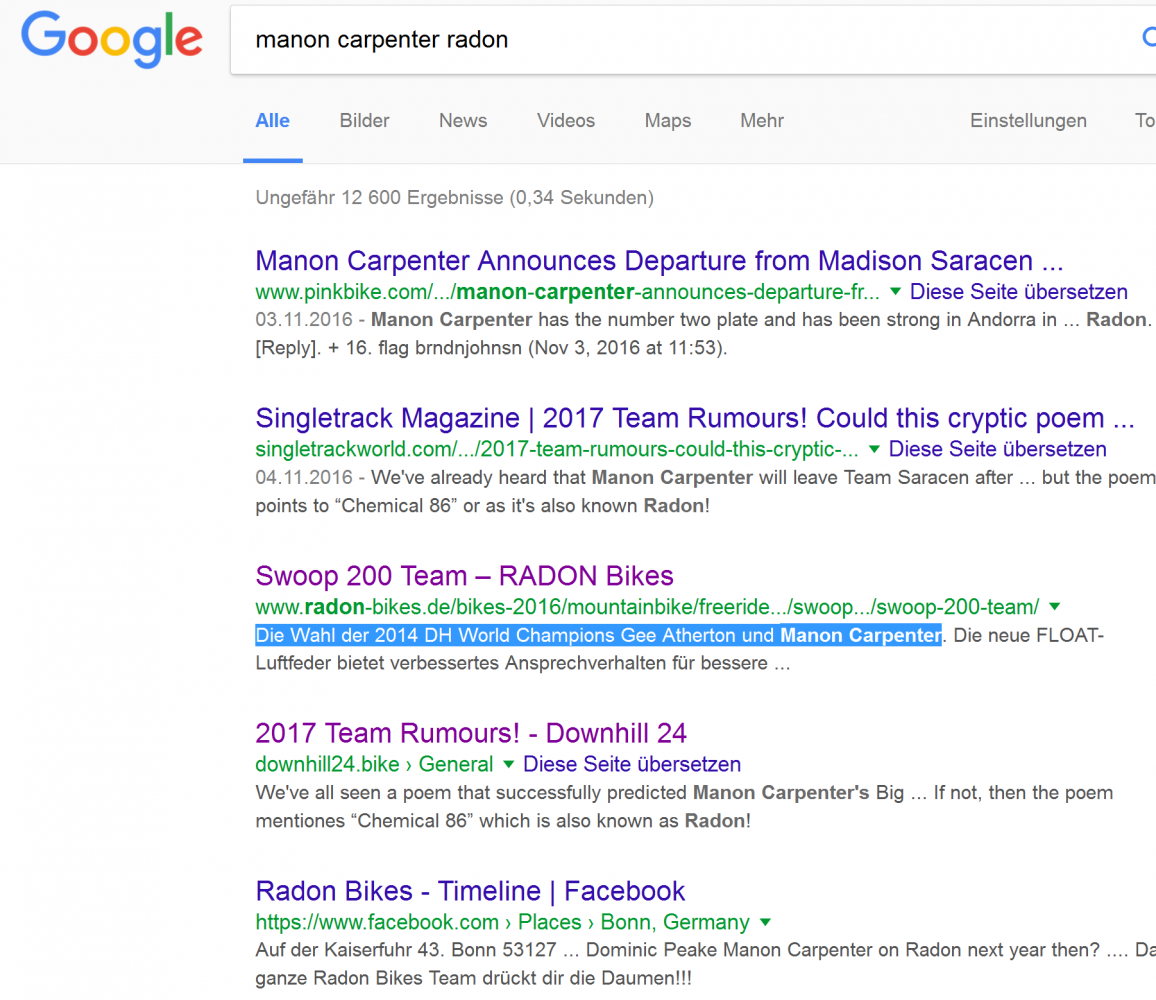
Task: Expand the downhill24.bike result dropdown arrow
Action: (508, 765)
